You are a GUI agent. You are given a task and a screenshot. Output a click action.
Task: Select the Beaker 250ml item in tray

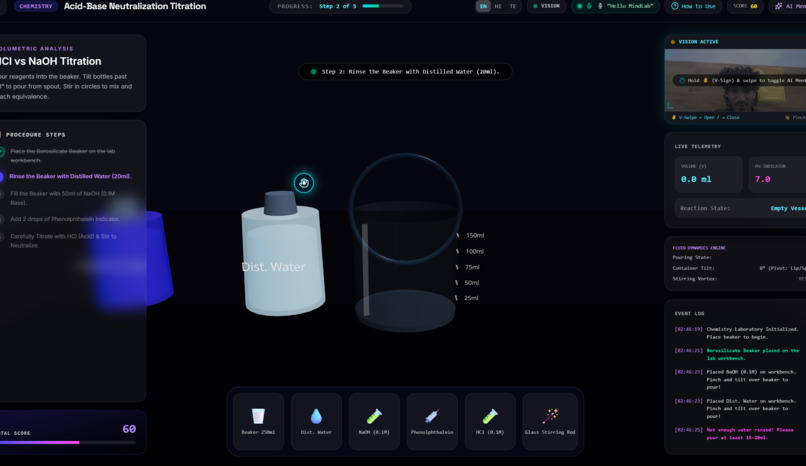(258, 421)
